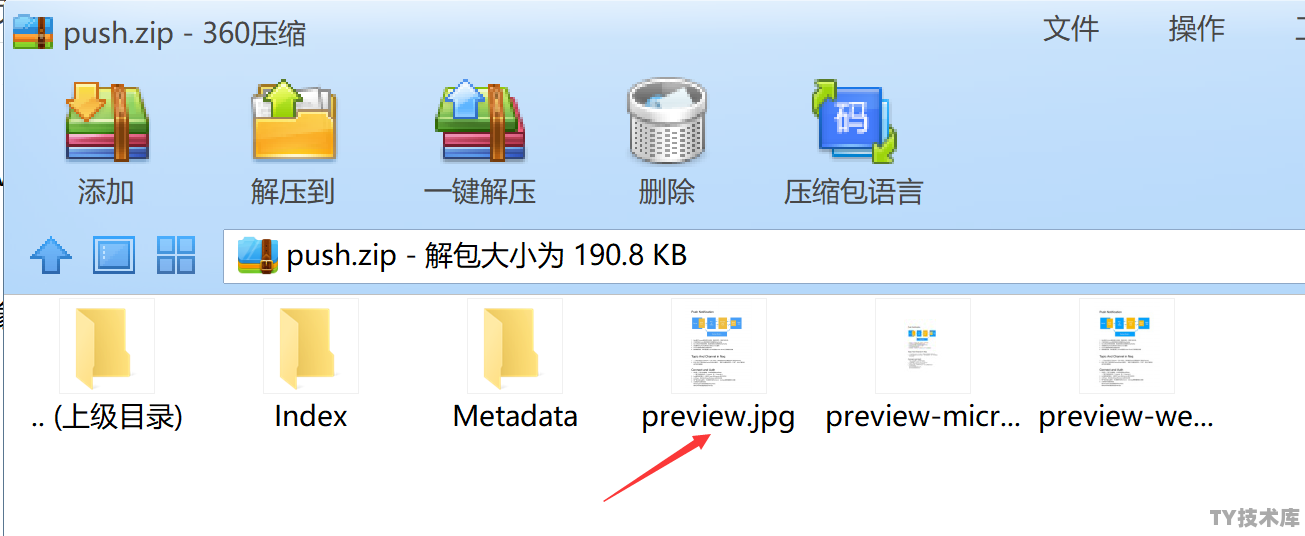Open the 压缩包语言 archive language tool
The width and height of the screenshot is (1305, 536).
pos(853,123)
